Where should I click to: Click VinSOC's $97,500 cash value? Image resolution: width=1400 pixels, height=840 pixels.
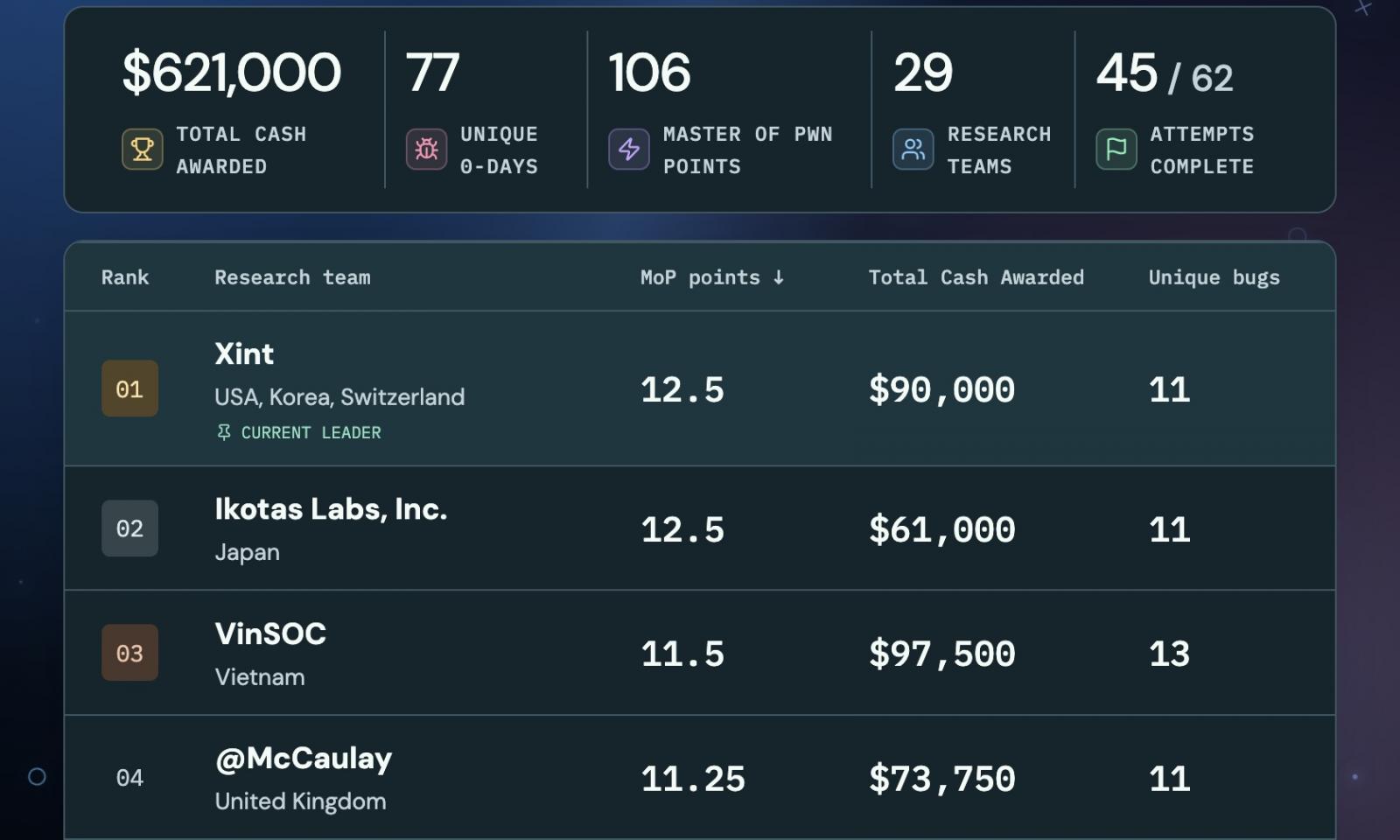coord(941,654)
